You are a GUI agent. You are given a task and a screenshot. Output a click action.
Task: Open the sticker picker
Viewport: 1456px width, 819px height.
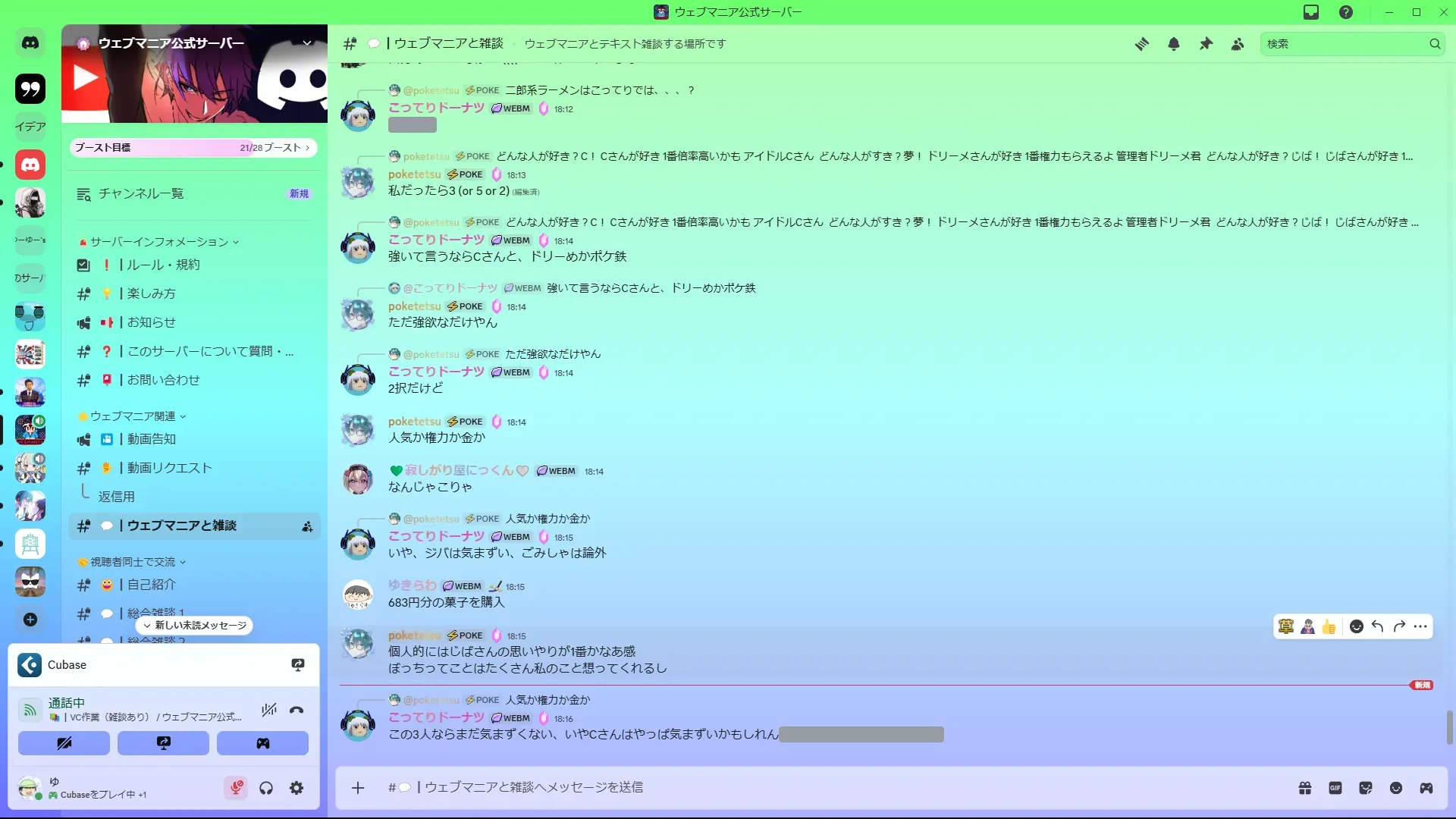click(1366, 788)
